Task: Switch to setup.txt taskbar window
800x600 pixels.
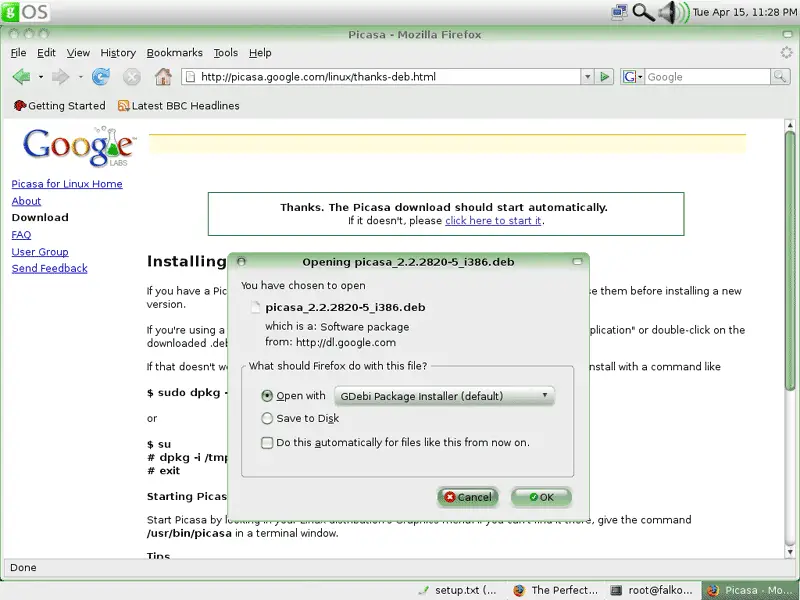Action: coord(457,590)
